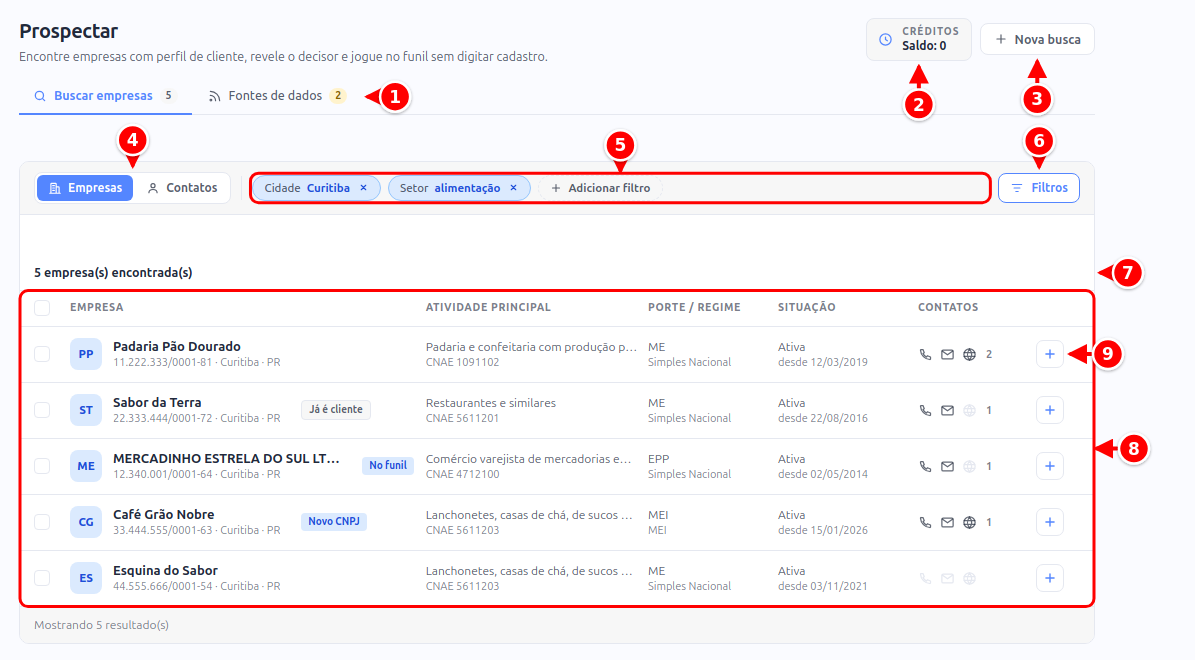Click the plus button for Esquina do Sabor
Screen dimensions: 1195x660
pyautogui.click(x=1049, y=578)
